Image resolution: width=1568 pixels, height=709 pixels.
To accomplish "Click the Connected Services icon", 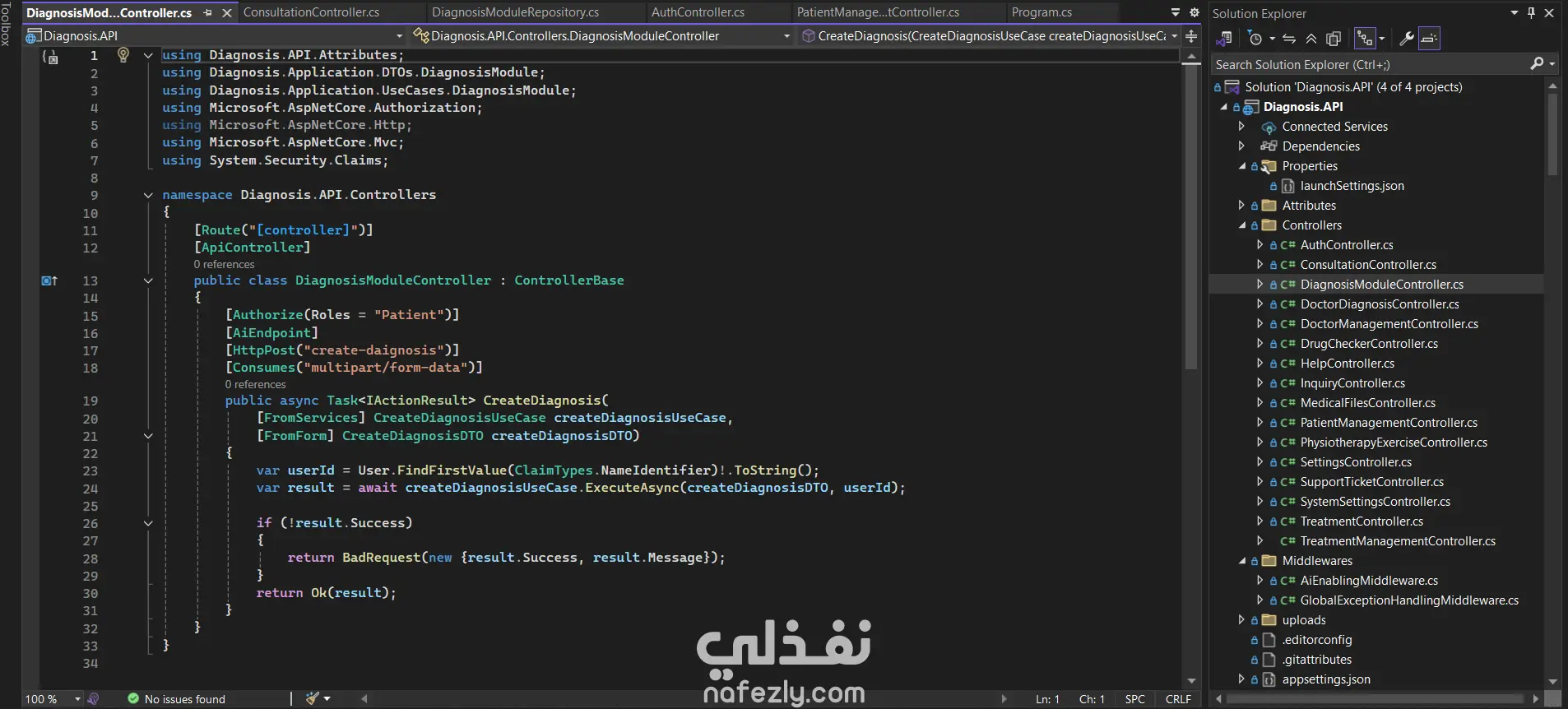I will coord(1269,127).
